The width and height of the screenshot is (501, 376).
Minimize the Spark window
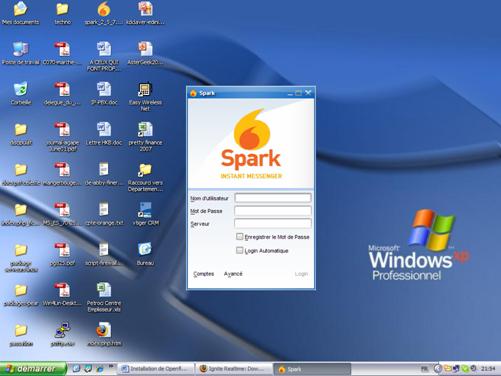pos(290,93)
